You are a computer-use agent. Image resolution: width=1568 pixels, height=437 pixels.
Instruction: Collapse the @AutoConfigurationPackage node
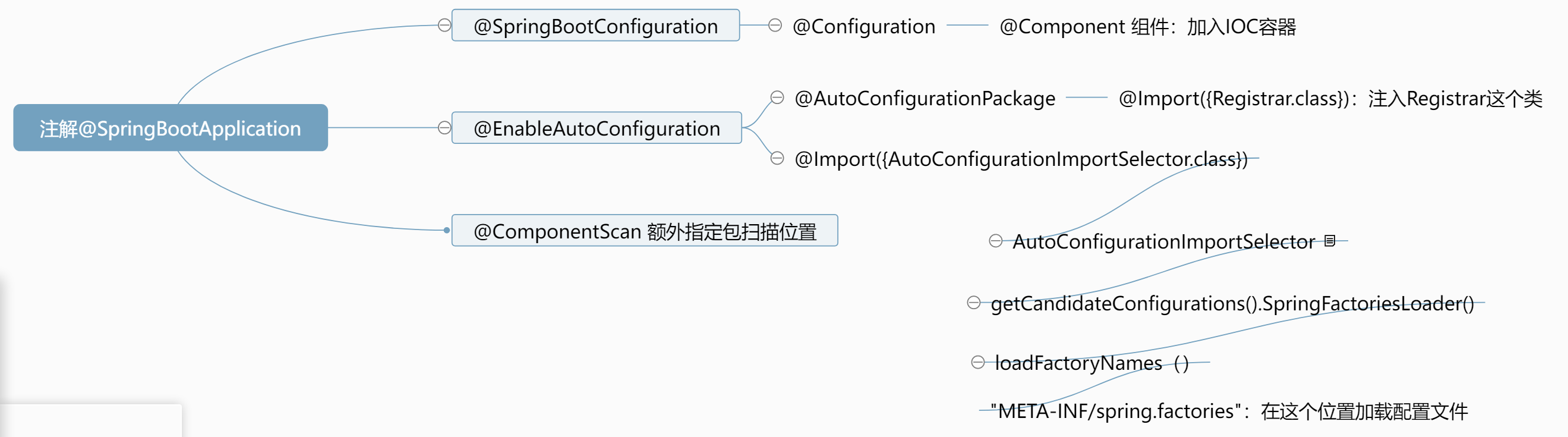tap(777, 98)
